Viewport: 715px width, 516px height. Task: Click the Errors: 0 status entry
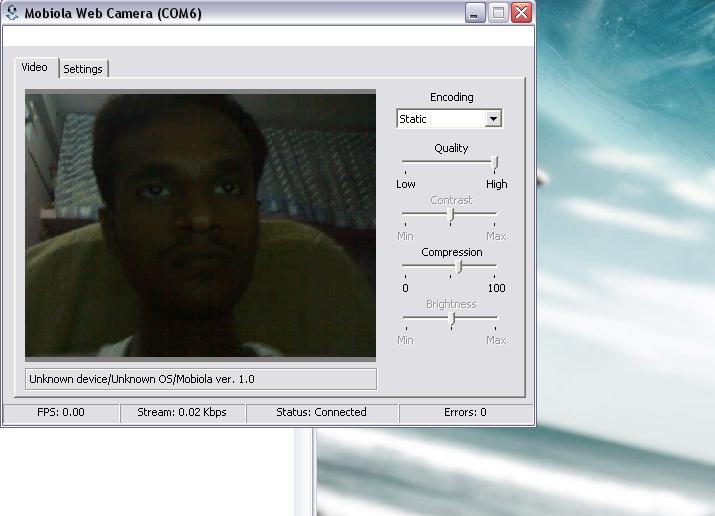466,413
